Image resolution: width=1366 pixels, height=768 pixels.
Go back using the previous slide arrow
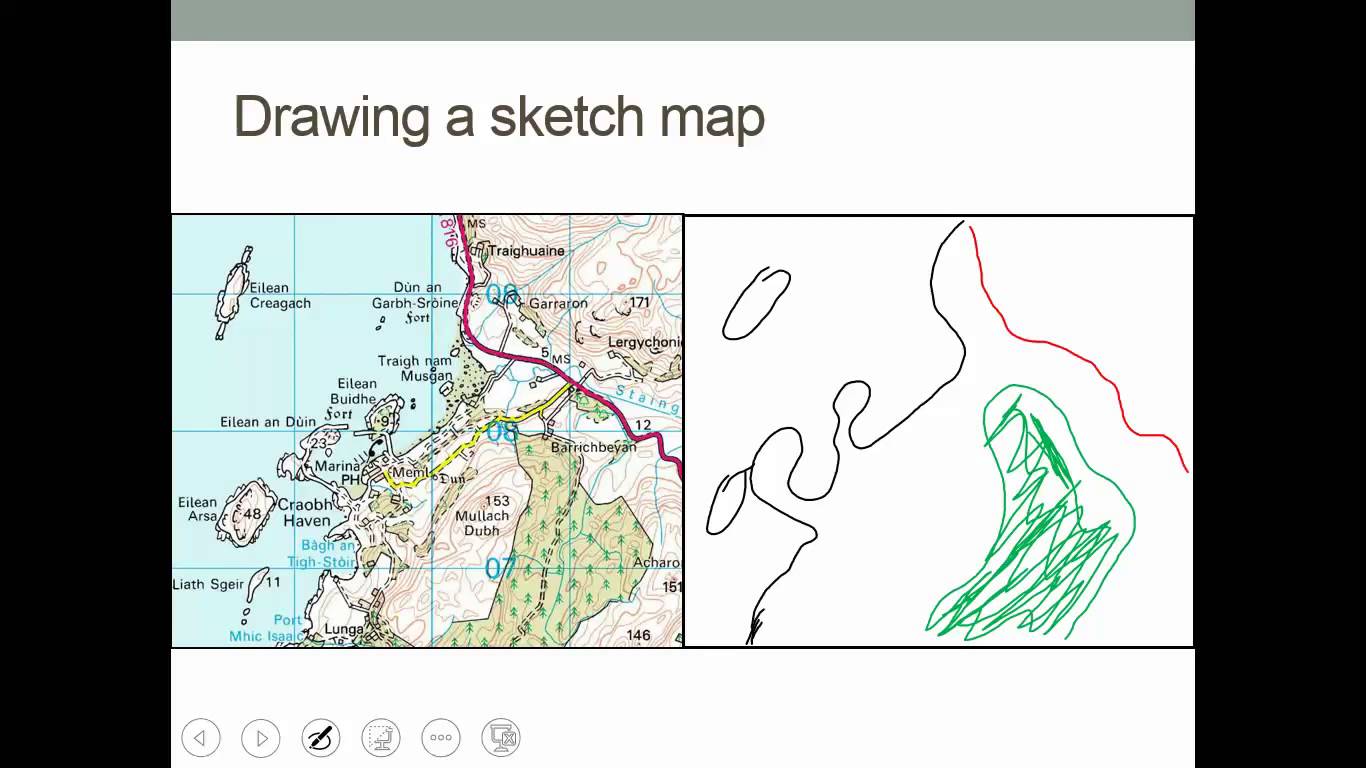coord(201,737)
